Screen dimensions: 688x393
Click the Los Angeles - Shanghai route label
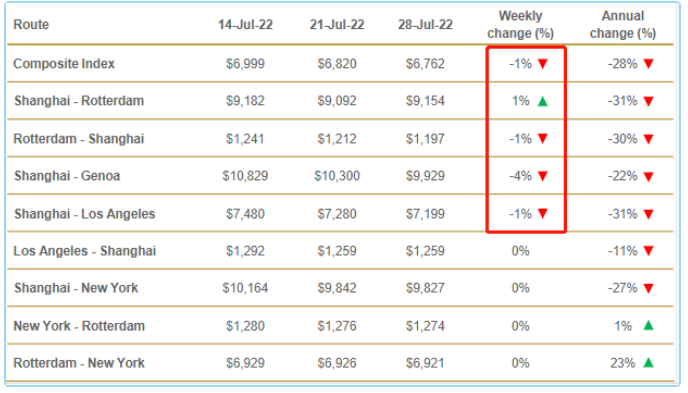coord(85,251)
